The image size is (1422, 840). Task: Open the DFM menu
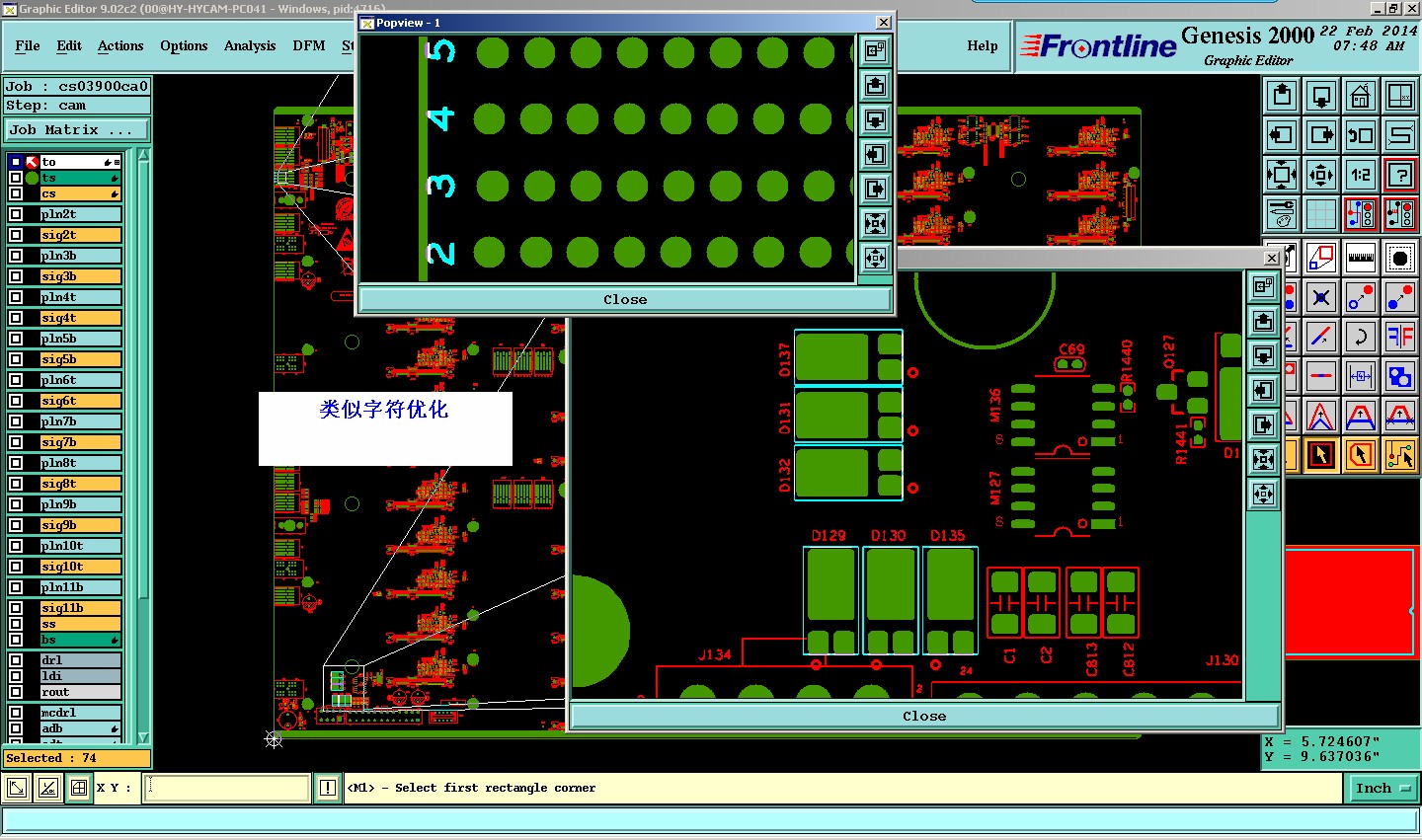click(309, 45)
